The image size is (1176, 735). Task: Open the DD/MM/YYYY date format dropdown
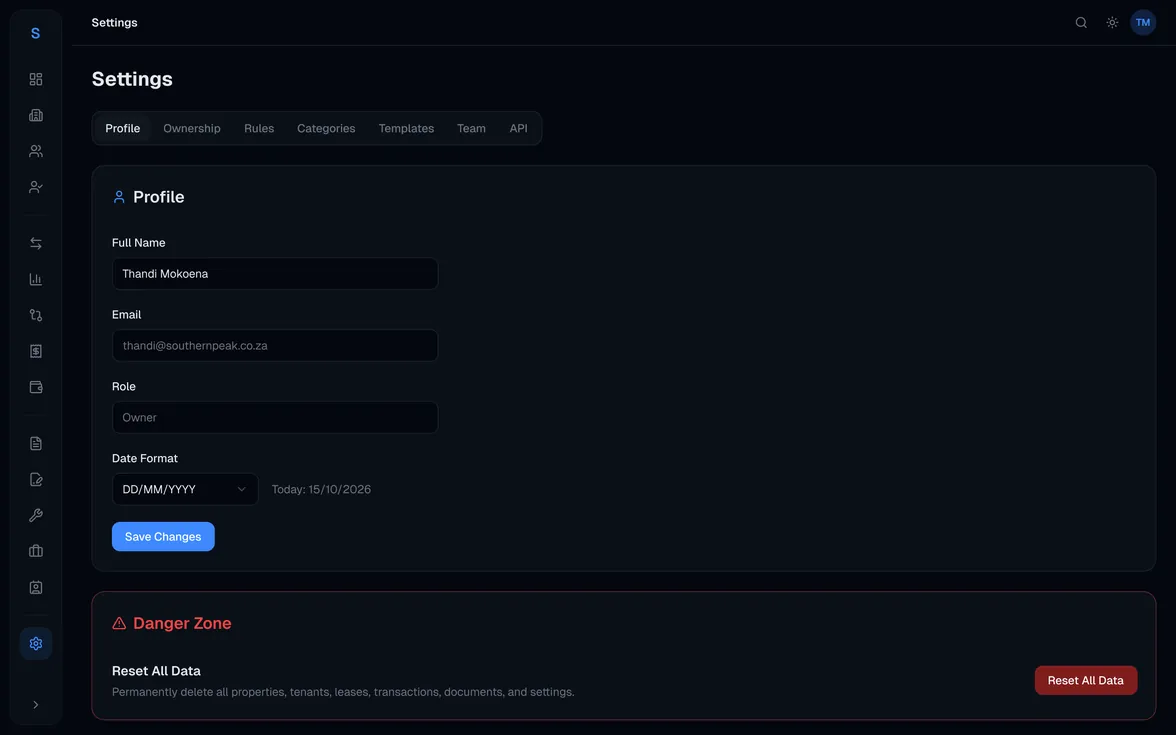[185, 489]
